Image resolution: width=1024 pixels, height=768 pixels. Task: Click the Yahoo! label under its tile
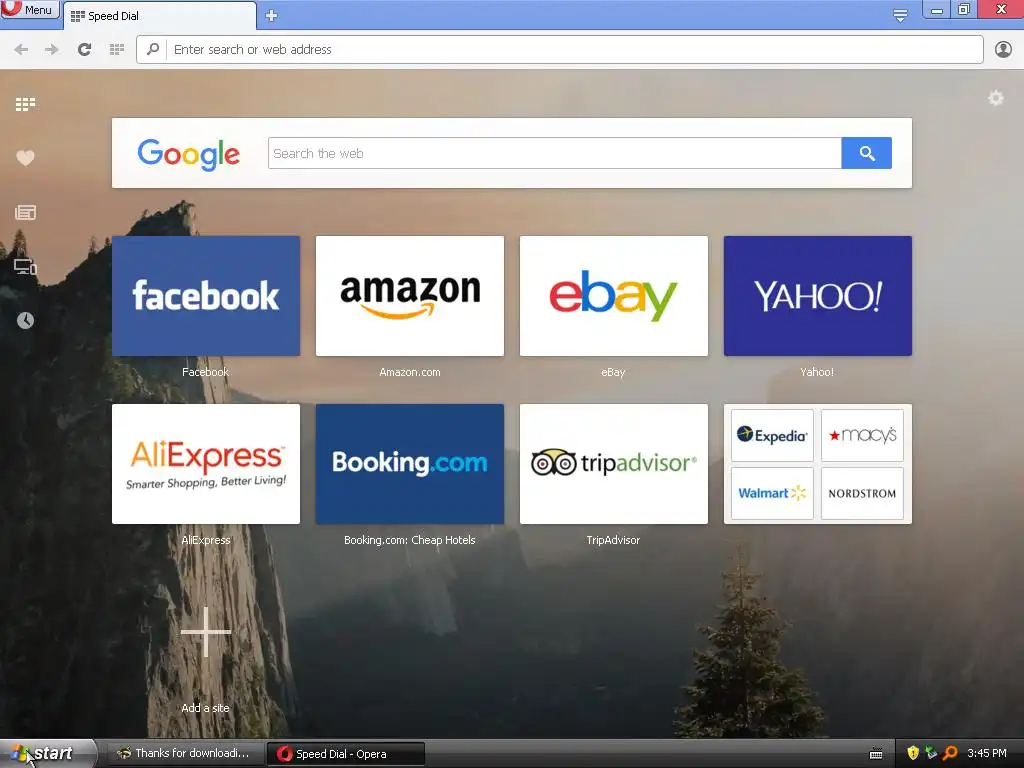click(817, 372)
